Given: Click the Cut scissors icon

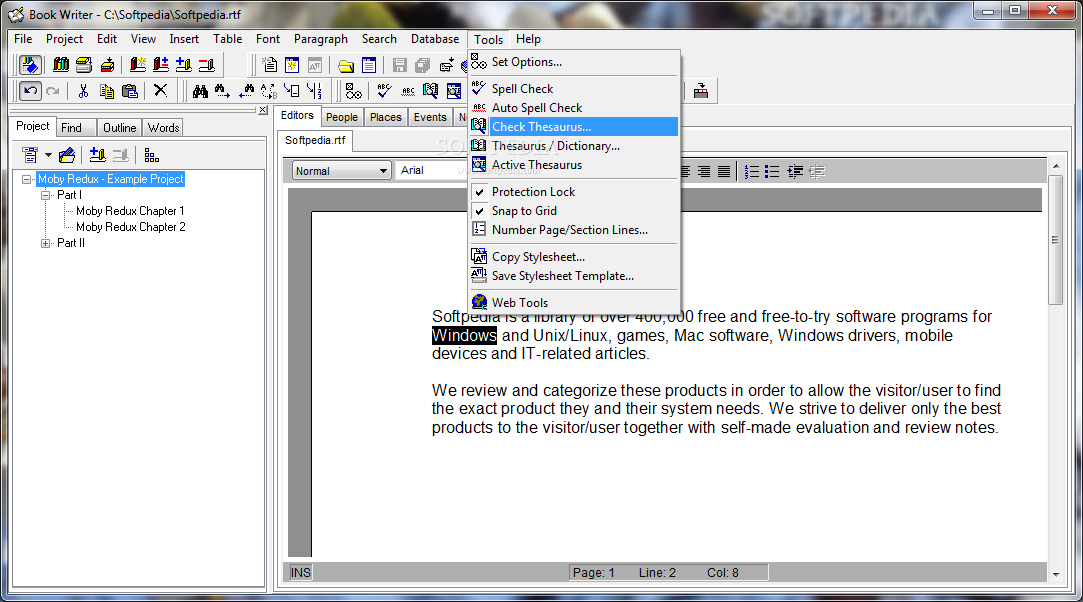Looking at the screenshot, I should click(84, 90).
